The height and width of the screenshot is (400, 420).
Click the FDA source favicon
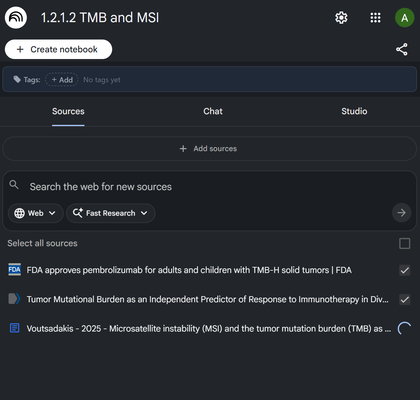(x=14, y=270)
